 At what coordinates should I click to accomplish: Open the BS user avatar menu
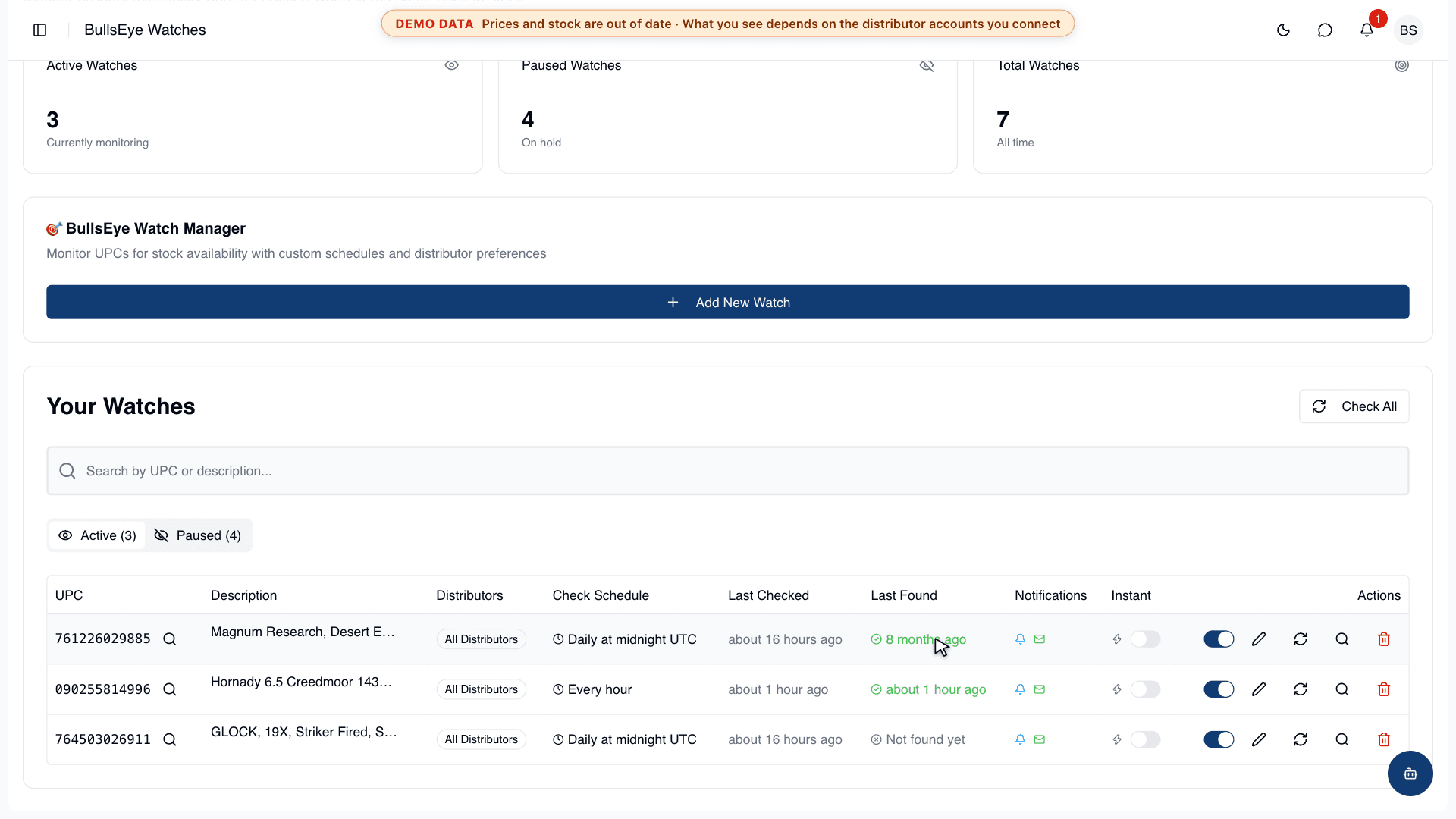point(1408,30)
